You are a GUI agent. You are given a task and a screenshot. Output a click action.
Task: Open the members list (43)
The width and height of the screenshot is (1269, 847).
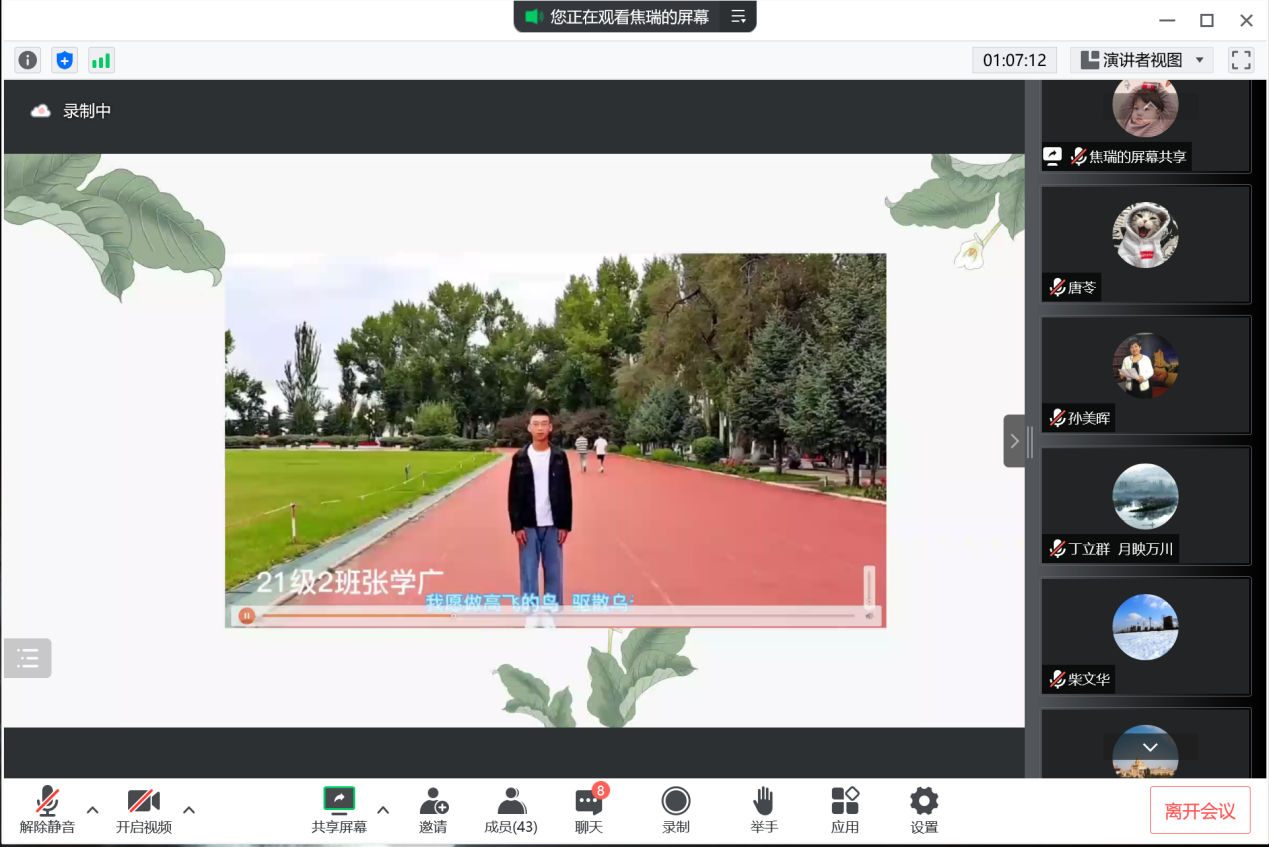511,810
